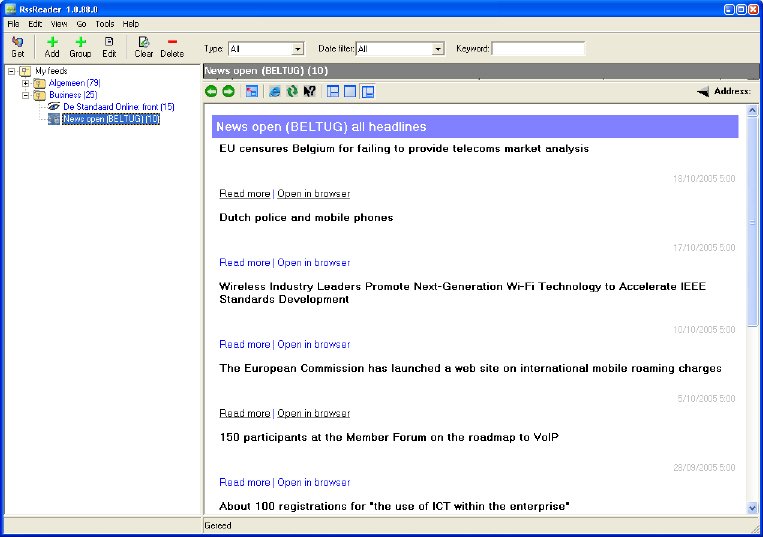Click the scroll up arrow of headlines pane
Viewport: 763px width, 537px height.
(x=752, y=111)
